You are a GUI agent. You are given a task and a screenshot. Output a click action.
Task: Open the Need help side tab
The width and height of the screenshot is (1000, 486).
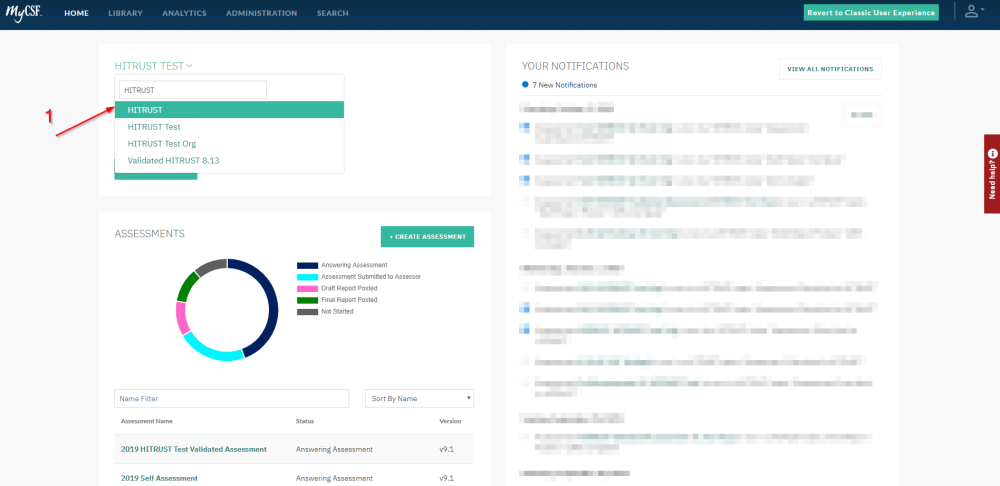click(992, 173)
